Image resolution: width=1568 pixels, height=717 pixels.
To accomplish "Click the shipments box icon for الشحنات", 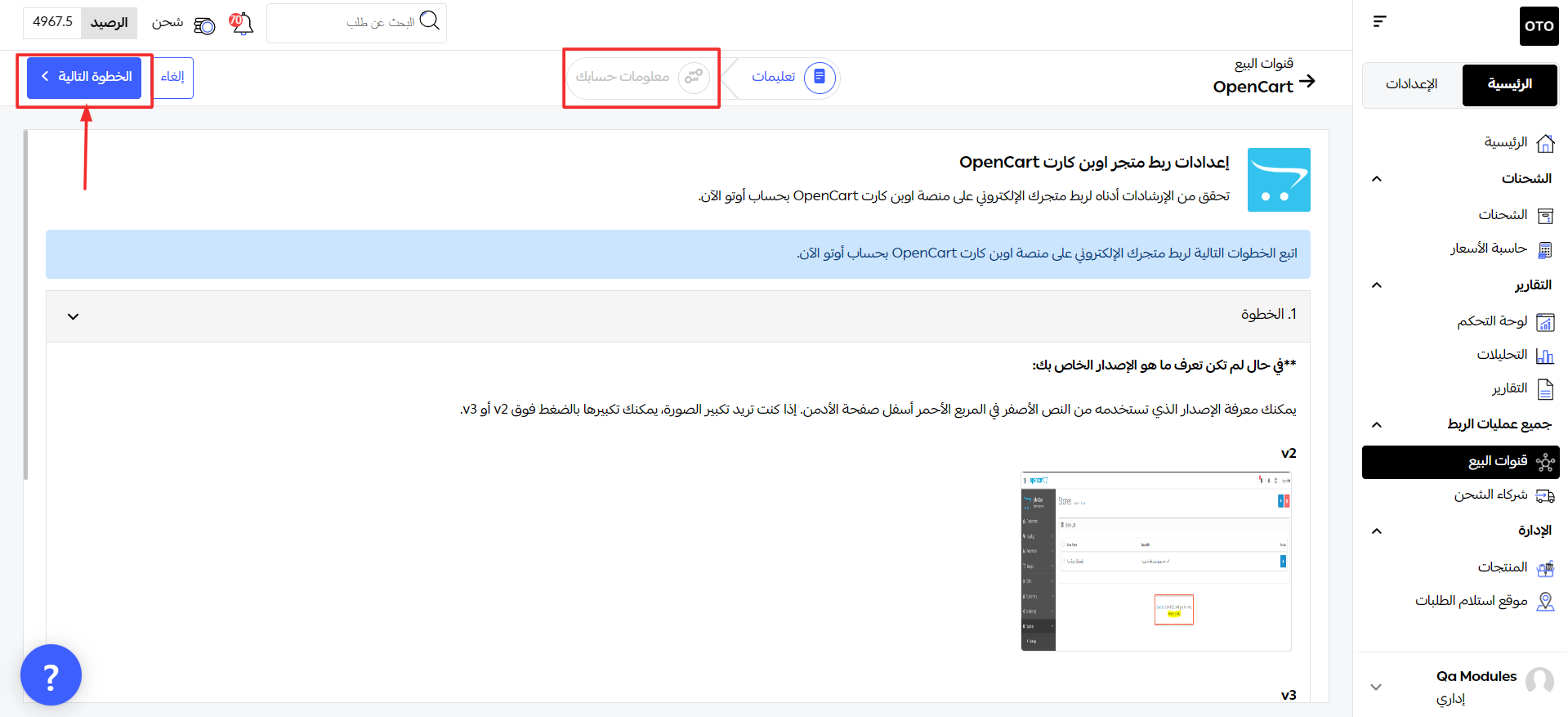I will pos(1545,216).
